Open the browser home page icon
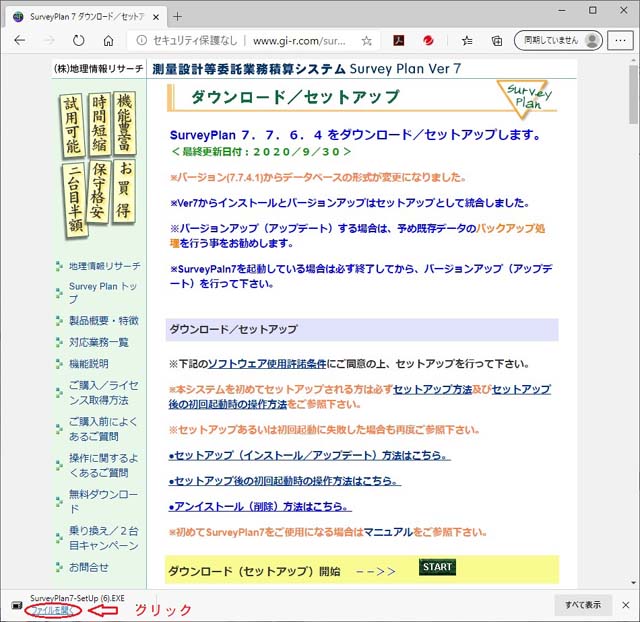This screenshot has height=622, width=640. 108,40
